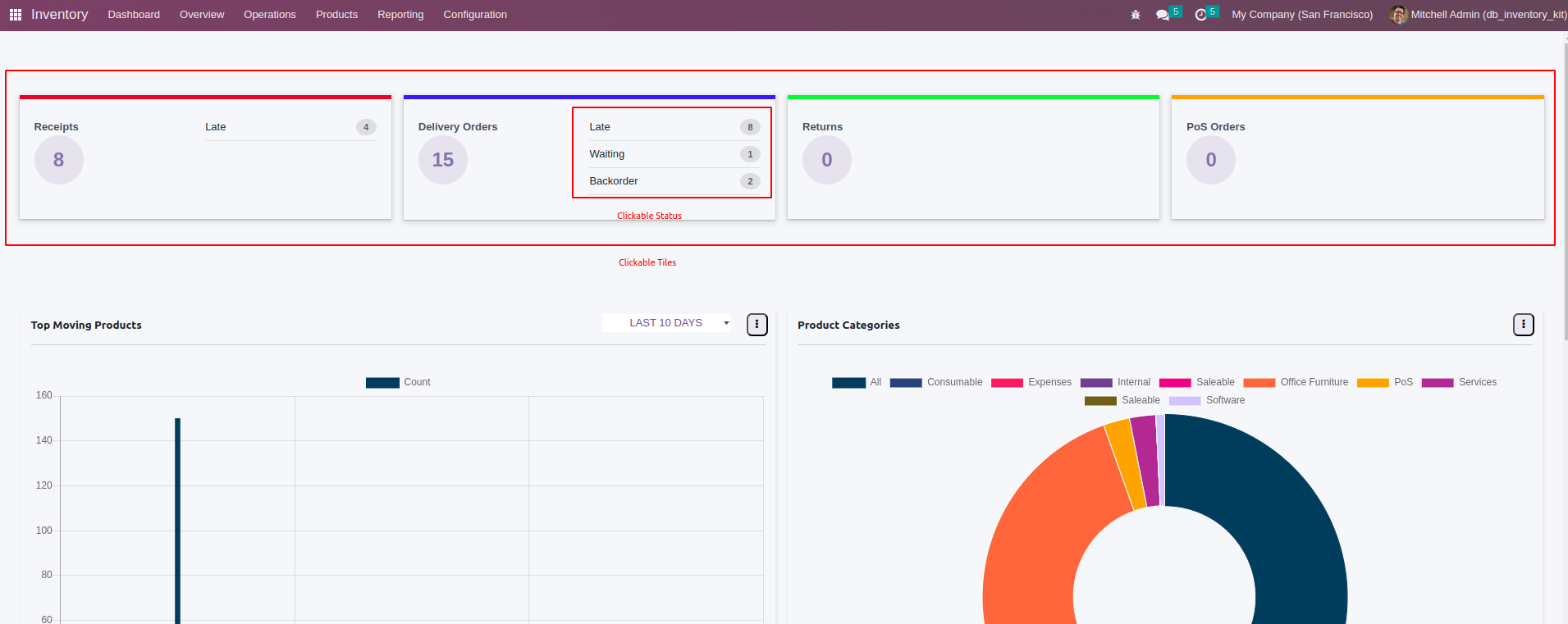Viewport: 1568px width, 624px height.
Task: Open the Operations menu
Action: (x=270, y=15)
